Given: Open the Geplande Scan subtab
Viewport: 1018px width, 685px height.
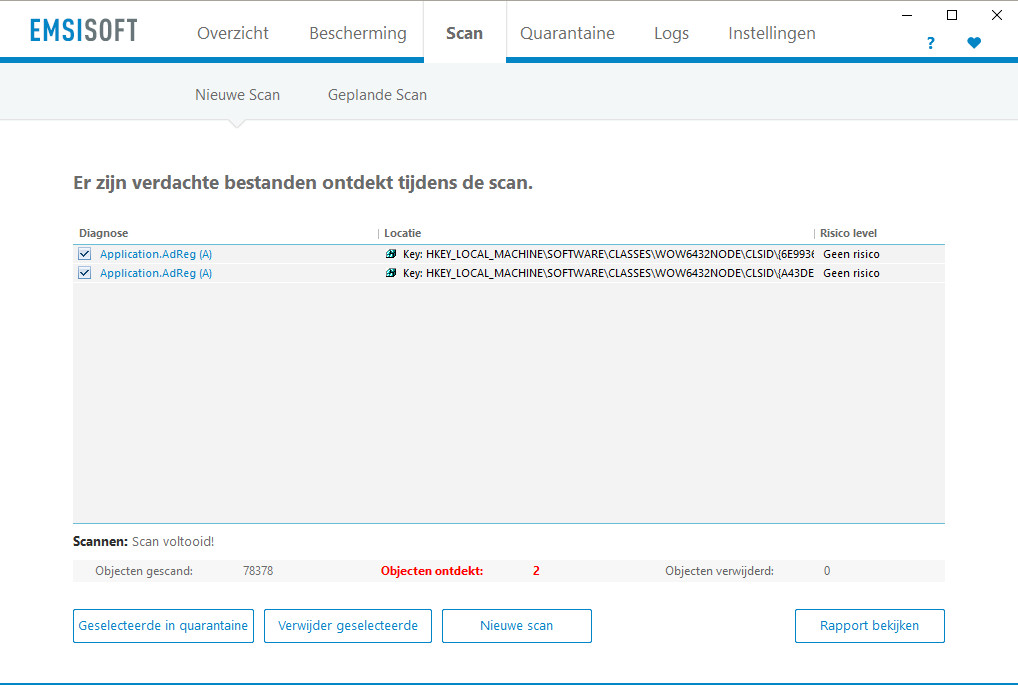Looking at the screenshot, I should pos(377,95).
